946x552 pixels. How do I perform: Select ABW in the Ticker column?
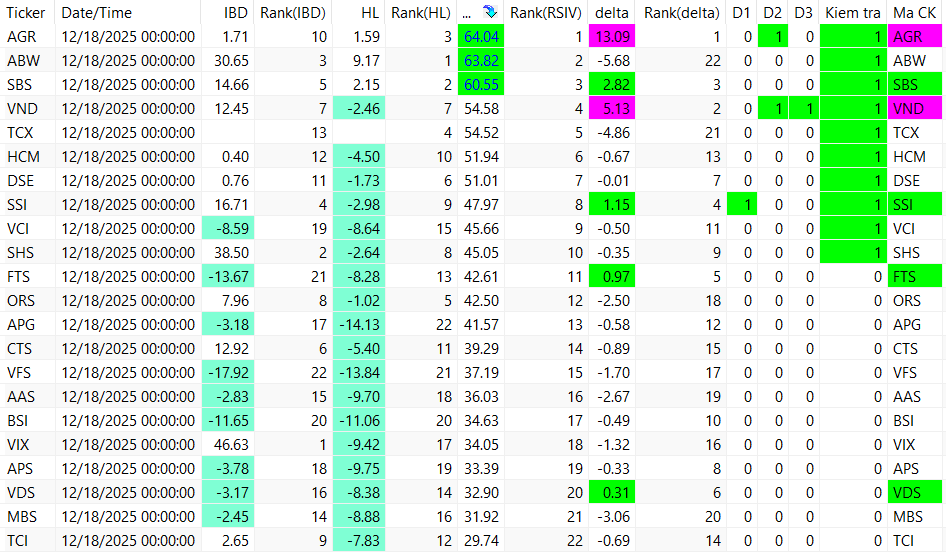click(24, 61)
